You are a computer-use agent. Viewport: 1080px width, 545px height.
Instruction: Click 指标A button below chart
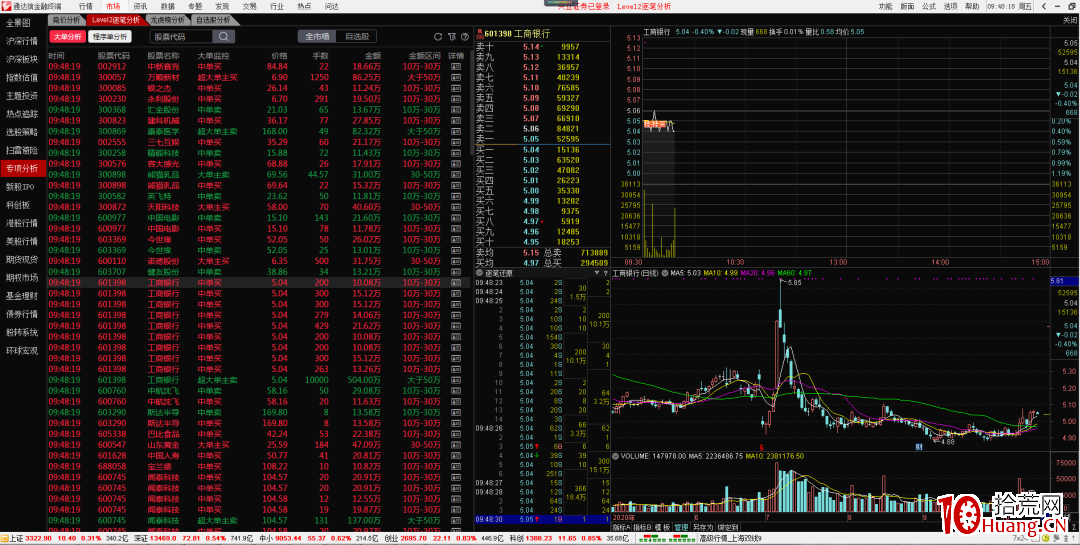(621, 527)
